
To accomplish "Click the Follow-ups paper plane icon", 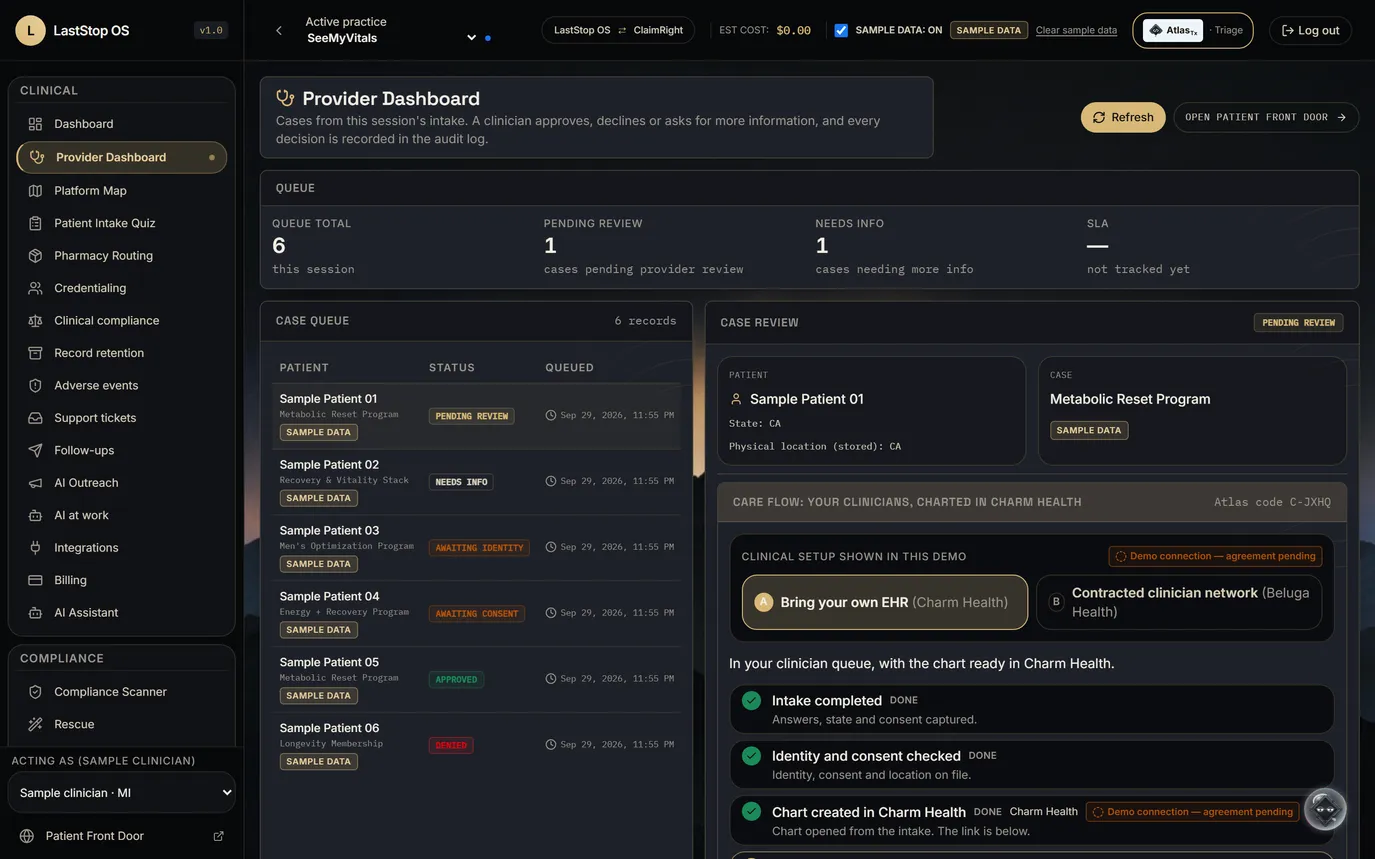I will pos(35,451).
